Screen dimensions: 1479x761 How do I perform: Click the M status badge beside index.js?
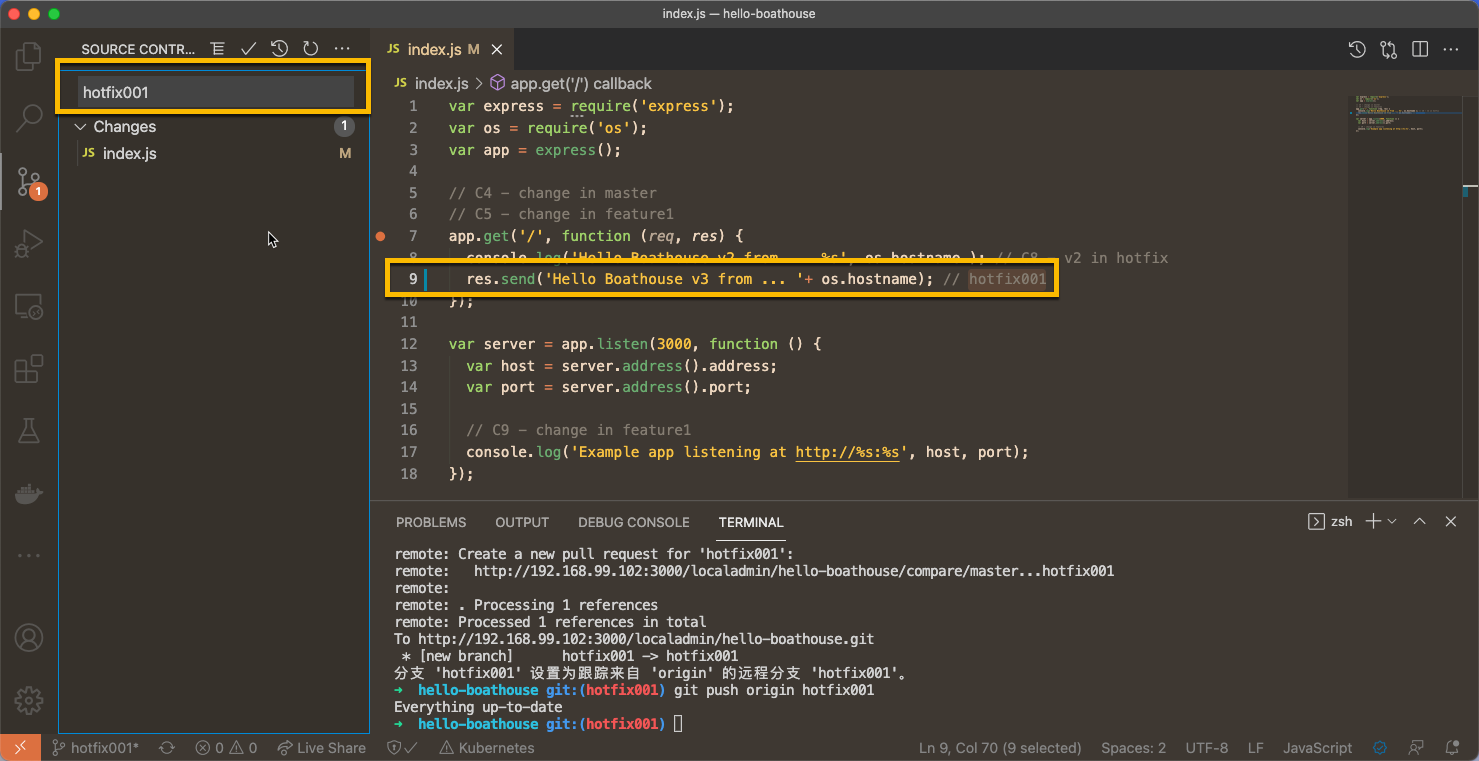pos(345,153)
